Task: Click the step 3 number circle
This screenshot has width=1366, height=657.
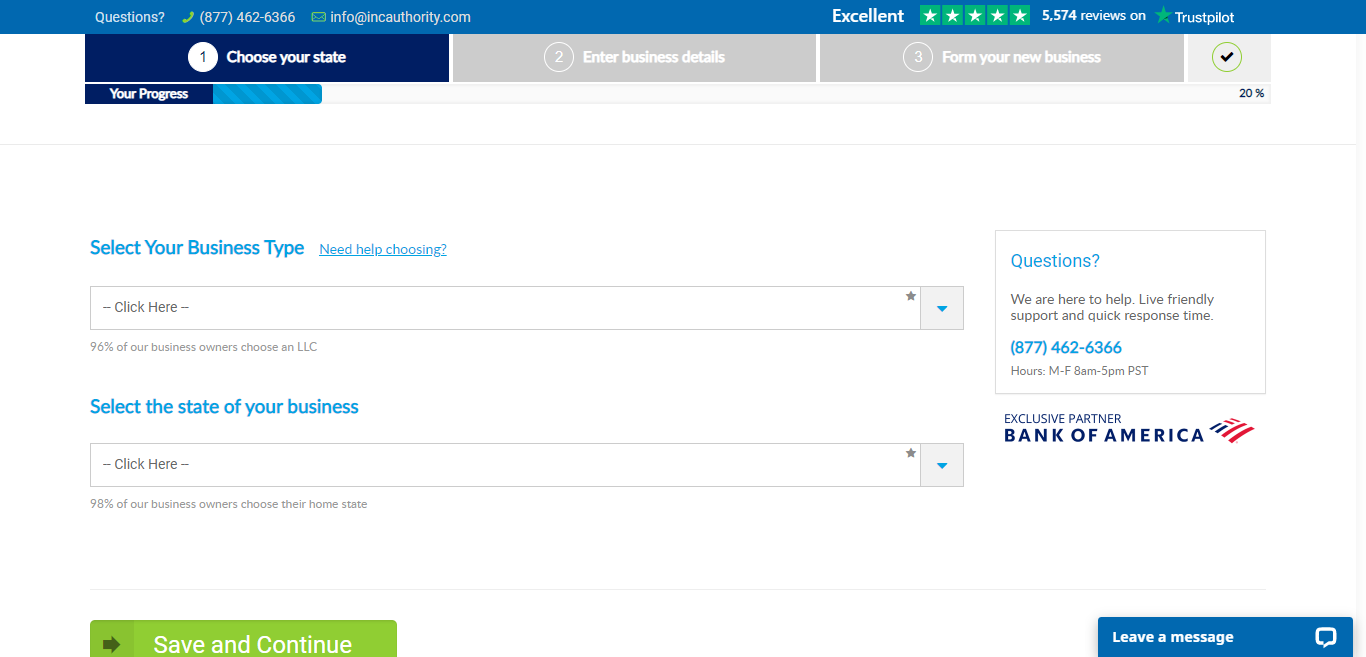Action: click(x=918, y=57)
